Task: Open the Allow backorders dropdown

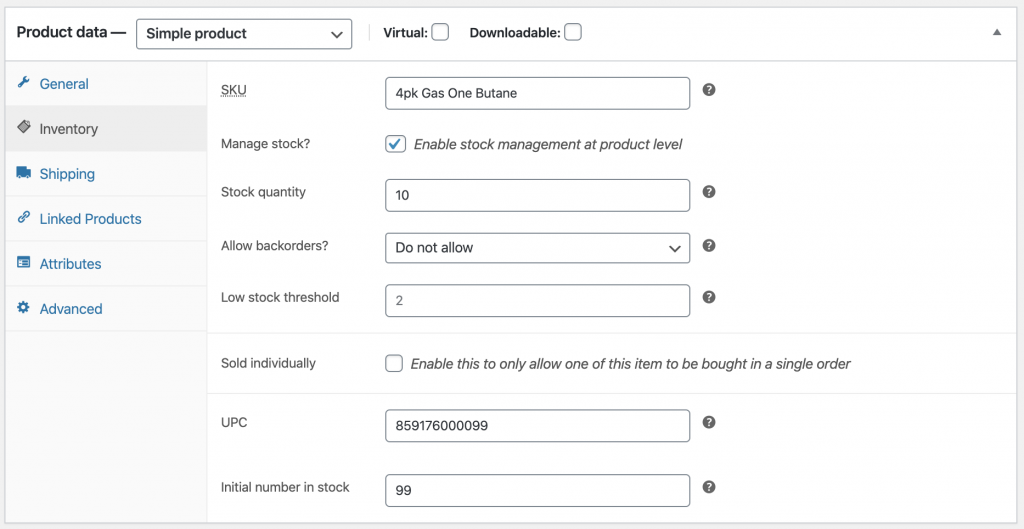Action: point(537,248)
